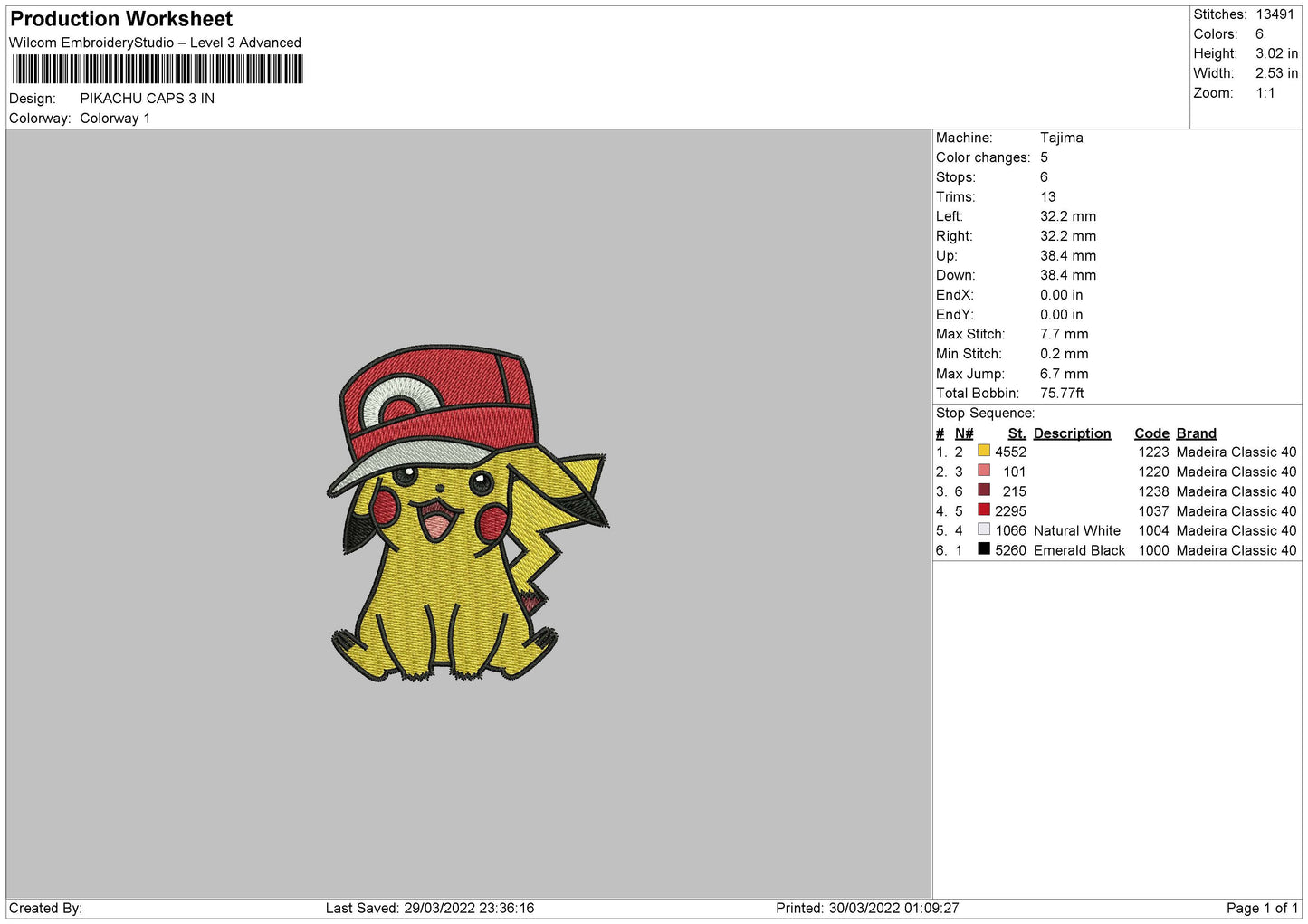The width and height of the screenshot is (1308, 924).
Task: Click the St. column header
Action: tap(1017, 433)
